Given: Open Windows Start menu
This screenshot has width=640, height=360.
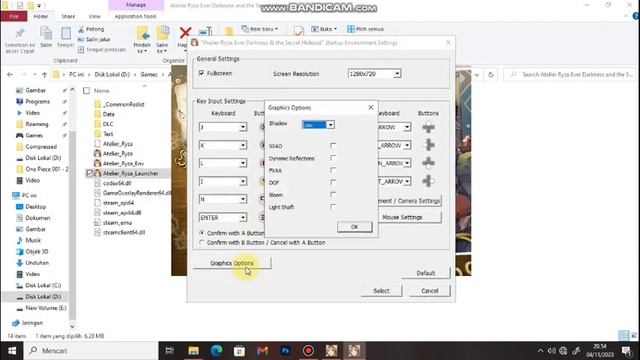Looking at the screenshot, I should tap(11, 351).
